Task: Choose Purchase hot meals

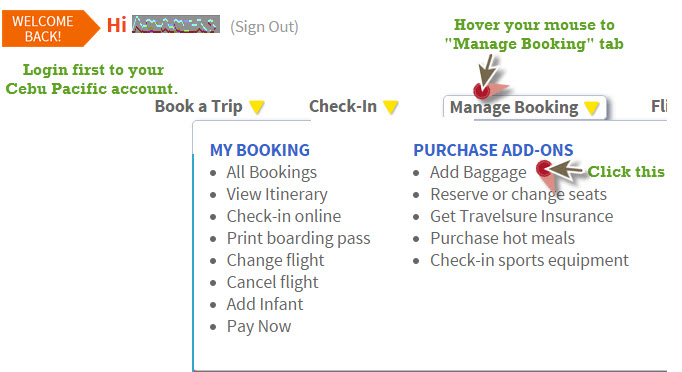Action: click(502, 238)
